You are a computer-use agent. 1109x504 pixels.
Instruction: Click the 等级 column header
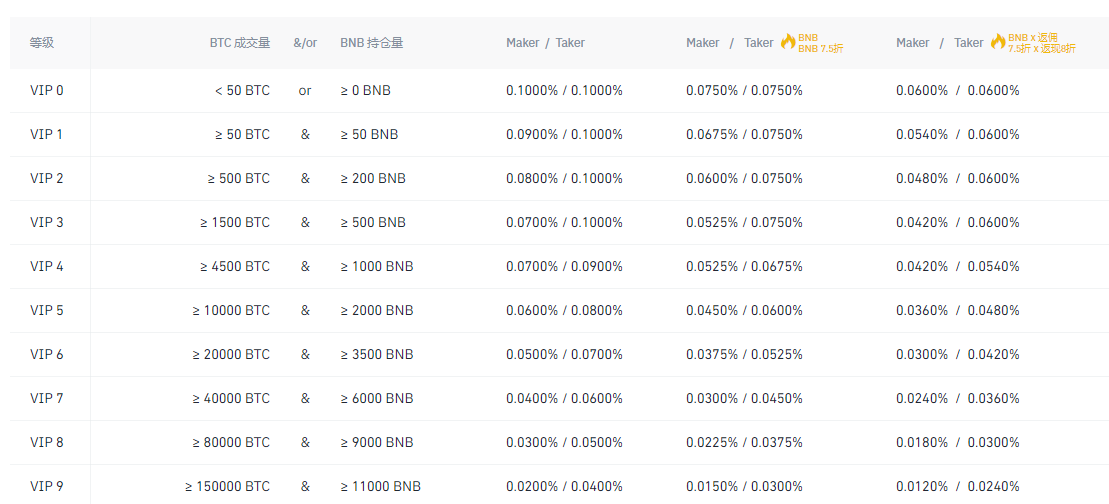[42, 43]
